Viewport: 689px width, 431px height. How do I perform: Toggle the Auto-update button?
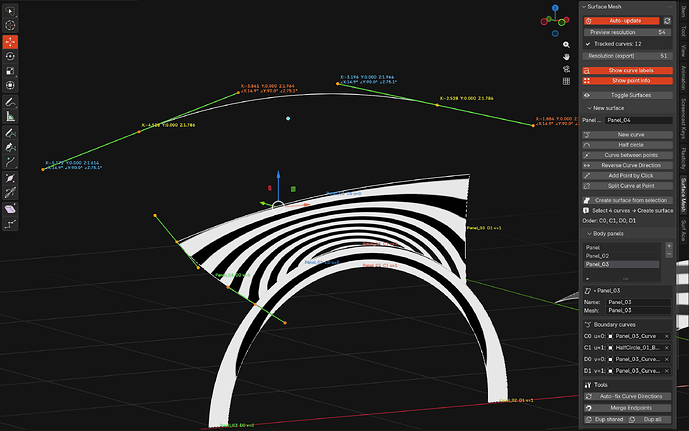621,21
